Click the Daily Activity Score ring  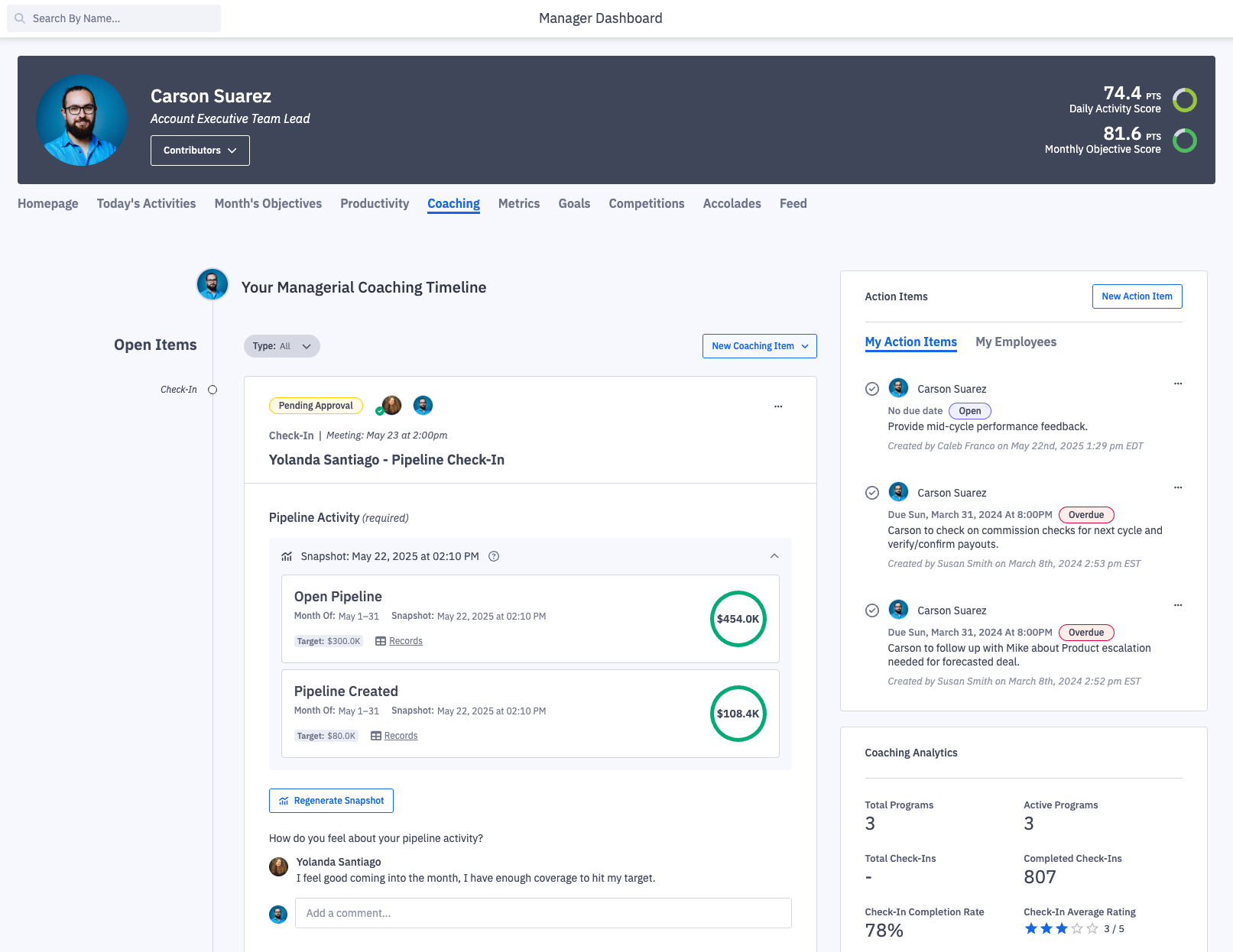(1184, 100)
